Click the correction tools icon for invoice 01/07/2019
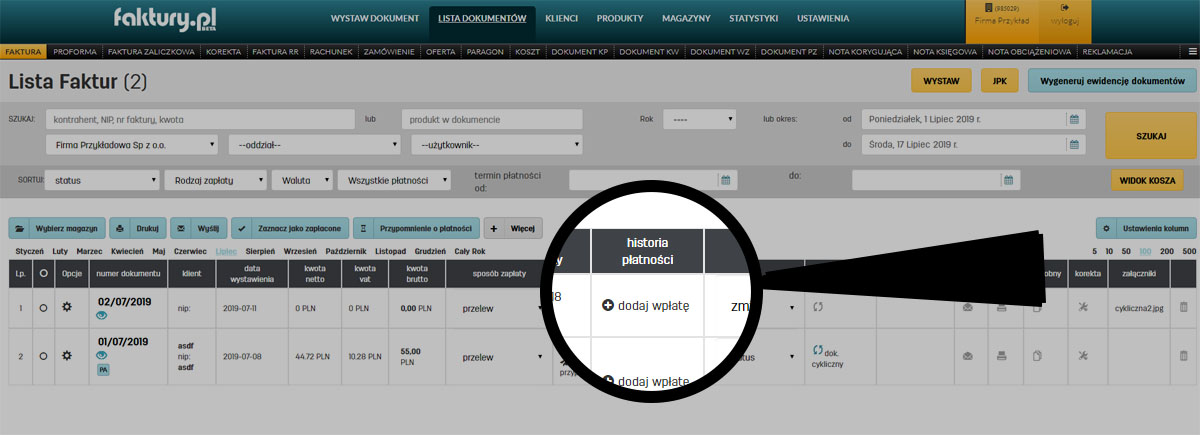The height and width of the screenshot is (435, 1200). point(1081,355)
